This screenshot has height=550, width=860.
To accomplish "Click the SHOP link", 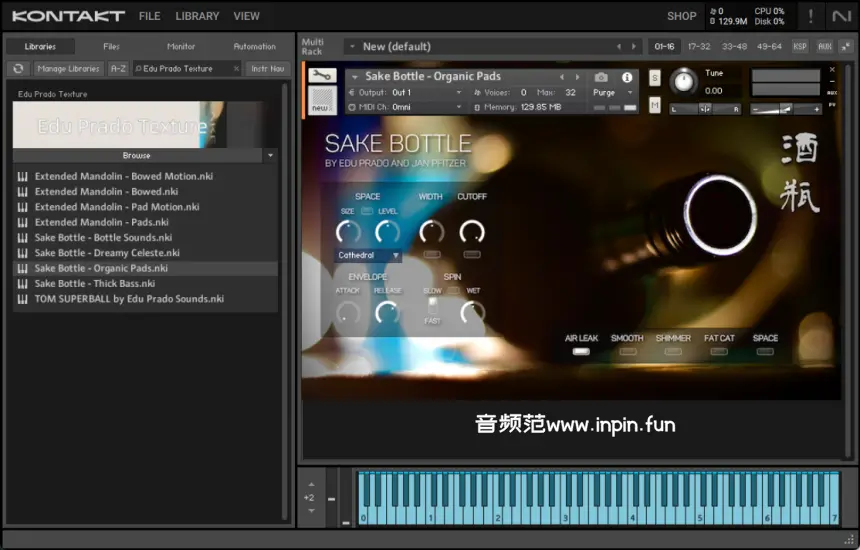I will click(681, 16).
